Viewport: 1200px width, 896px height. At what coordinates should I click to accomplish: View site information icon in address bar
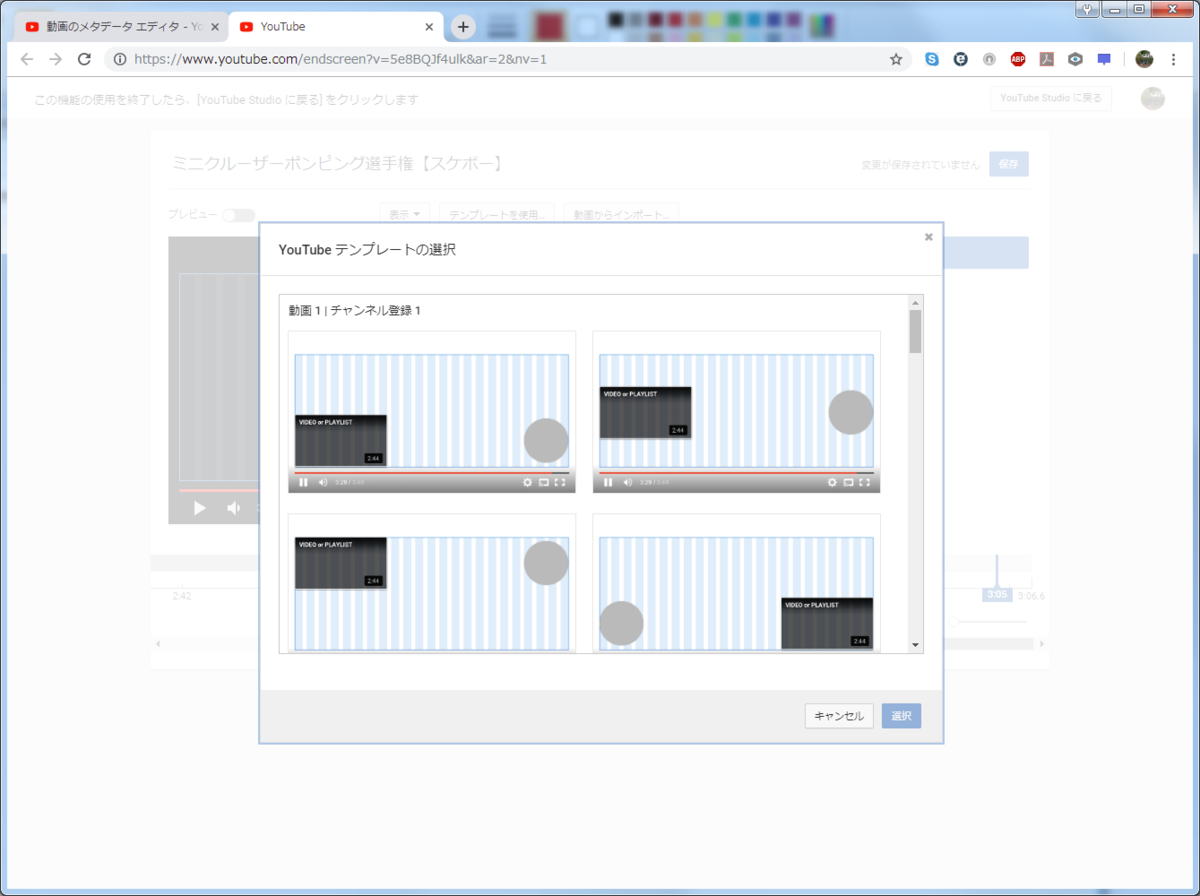[x=120, y=59]
